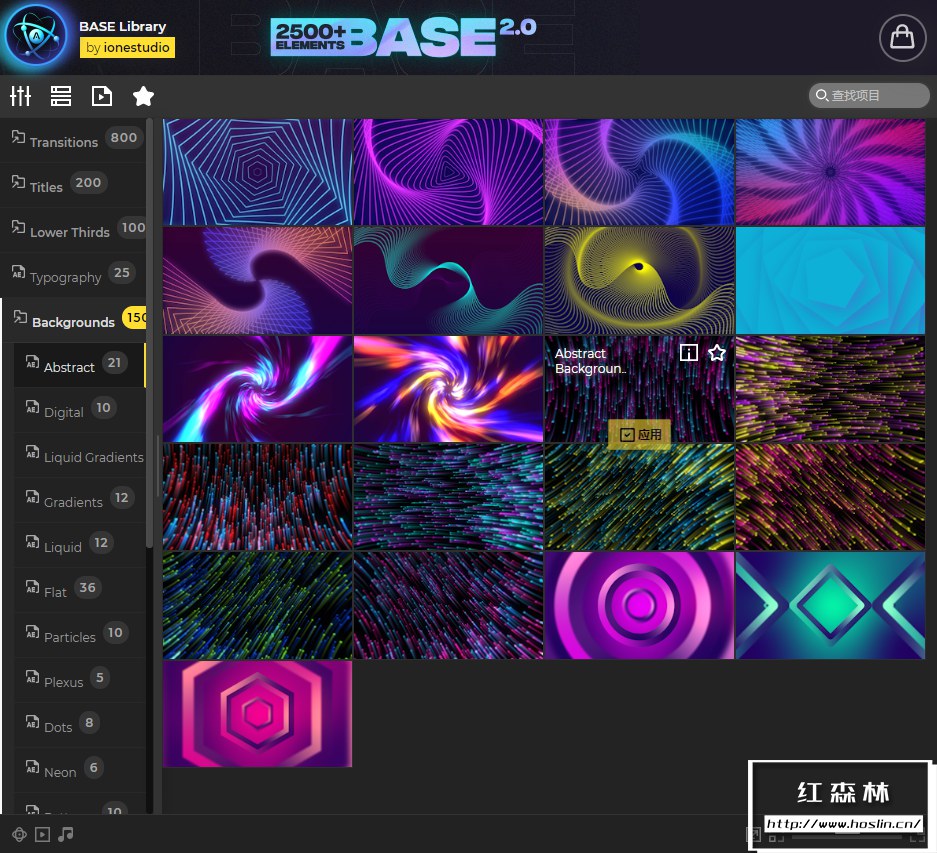The height and width of the screenshot is (853, 937).
Task: Favorite the Abstract Background item star
Action: coord(716,353)
